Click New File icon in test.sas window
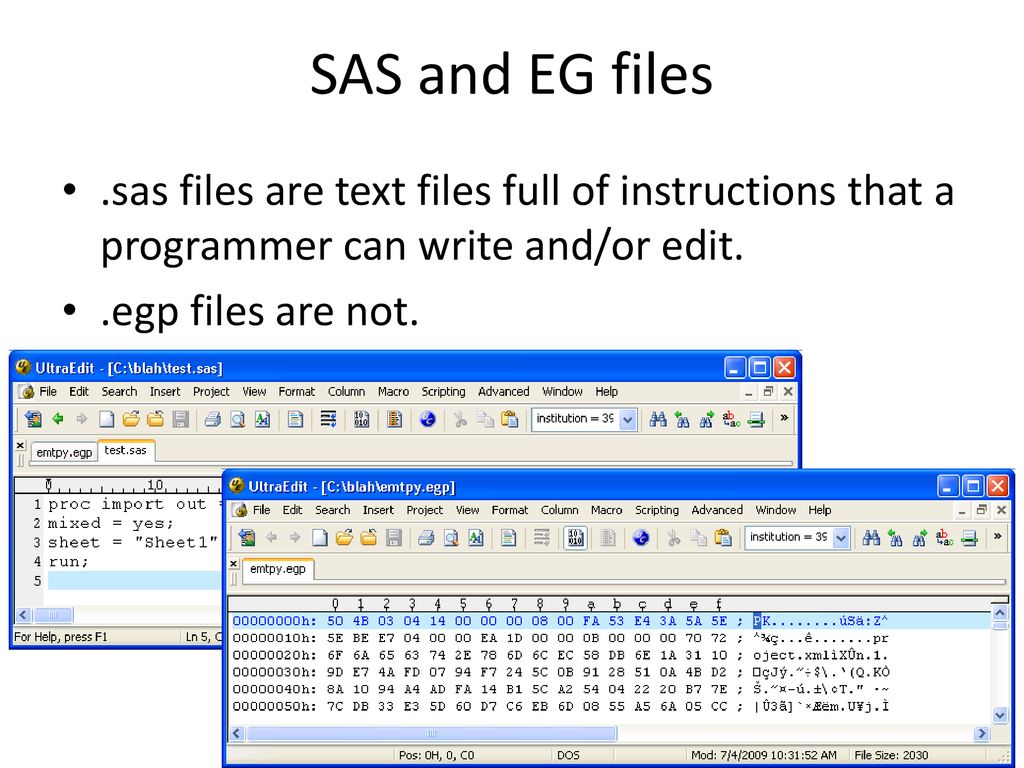Viewport: 1024px width, 768px height. [106, 419]
